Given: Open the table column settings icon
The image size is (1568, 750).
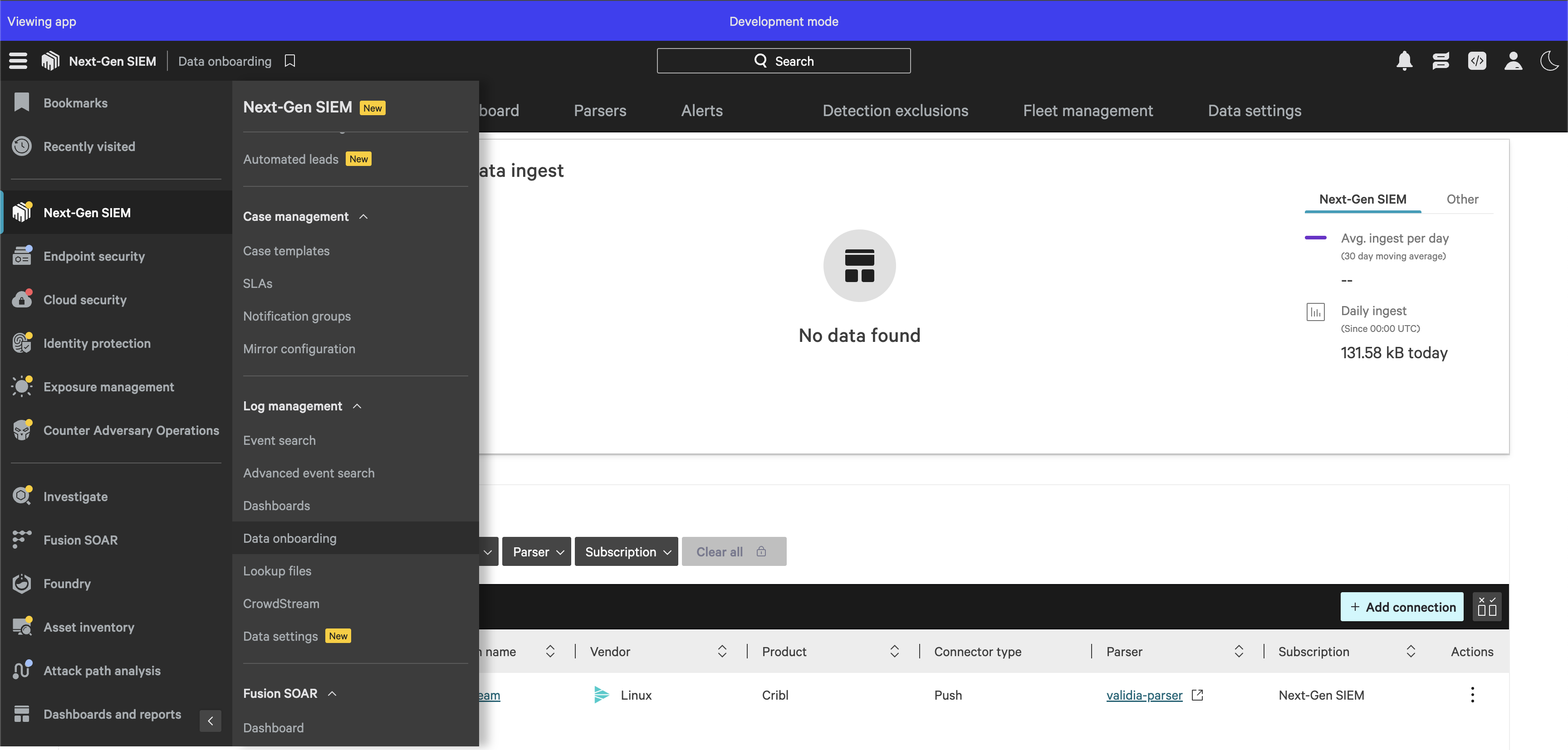Looking at the screenshot, I should [1486, 606].
